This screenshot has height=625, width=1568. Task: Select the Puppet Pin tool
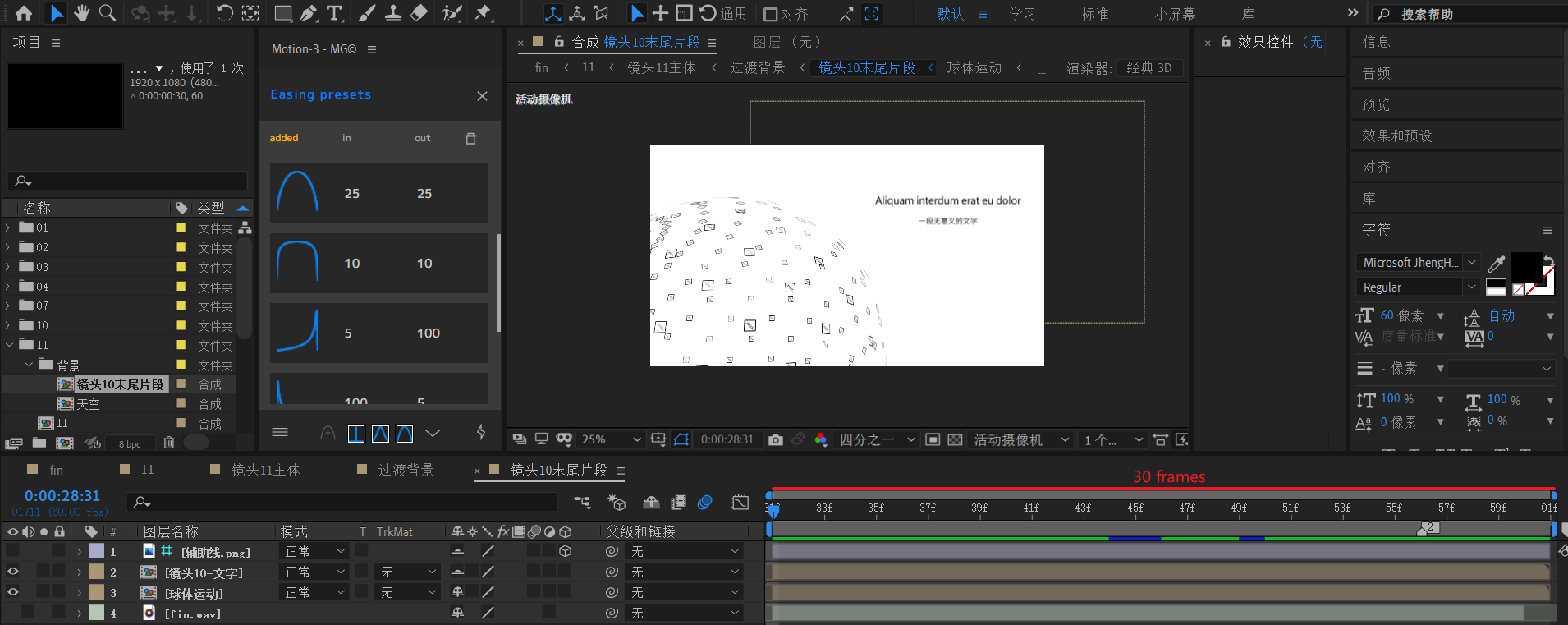click(x=484, y=13)
